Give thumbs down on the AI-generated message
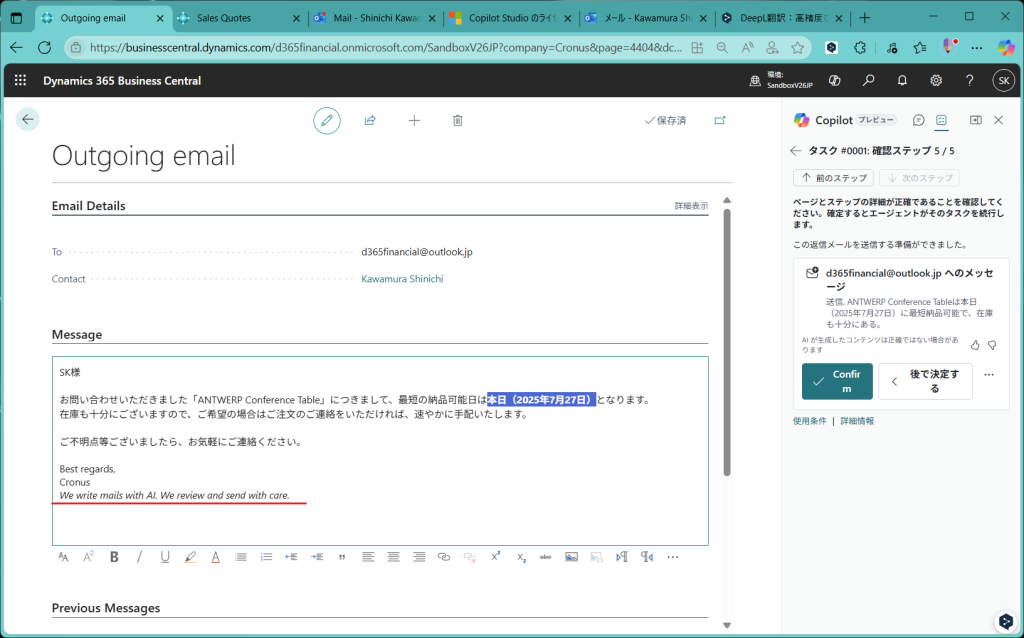This screenshot has height=638, width=1024. coord(992,345)
